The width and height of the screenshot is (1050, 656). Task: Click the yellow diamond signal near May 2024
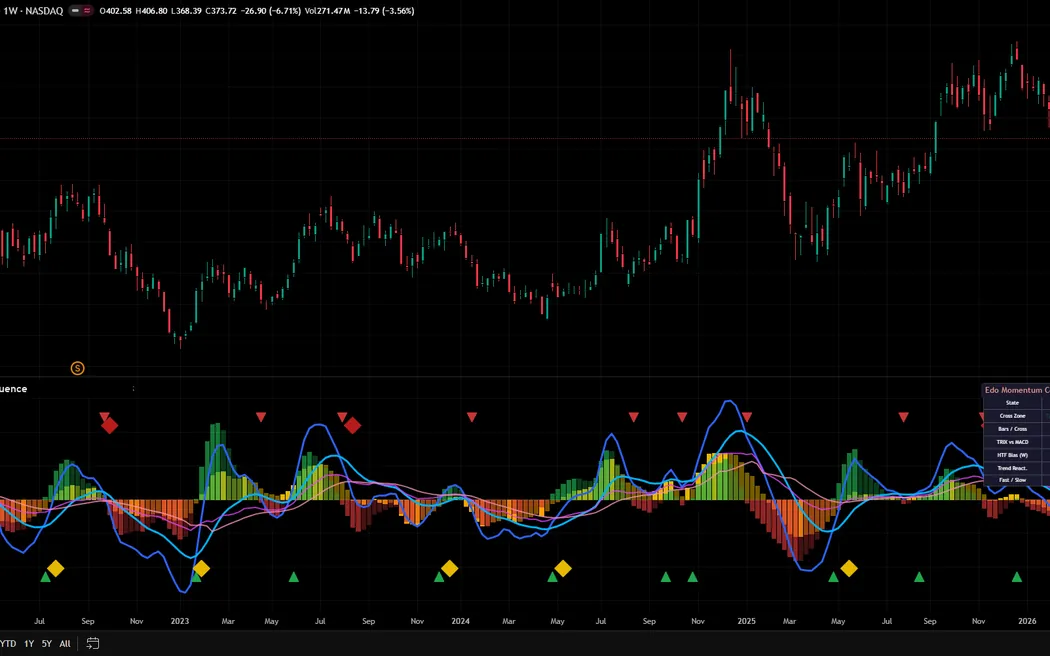[563, 568]
